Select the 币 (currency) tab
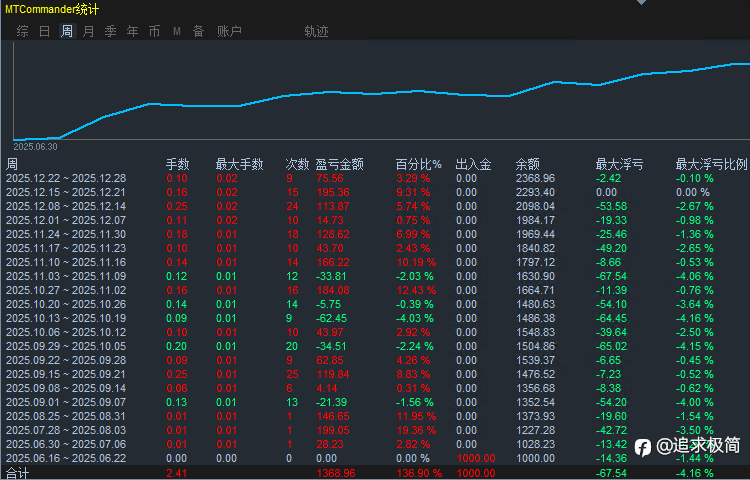The height and width of the screenshot is (480, 750). coord(154,31)
